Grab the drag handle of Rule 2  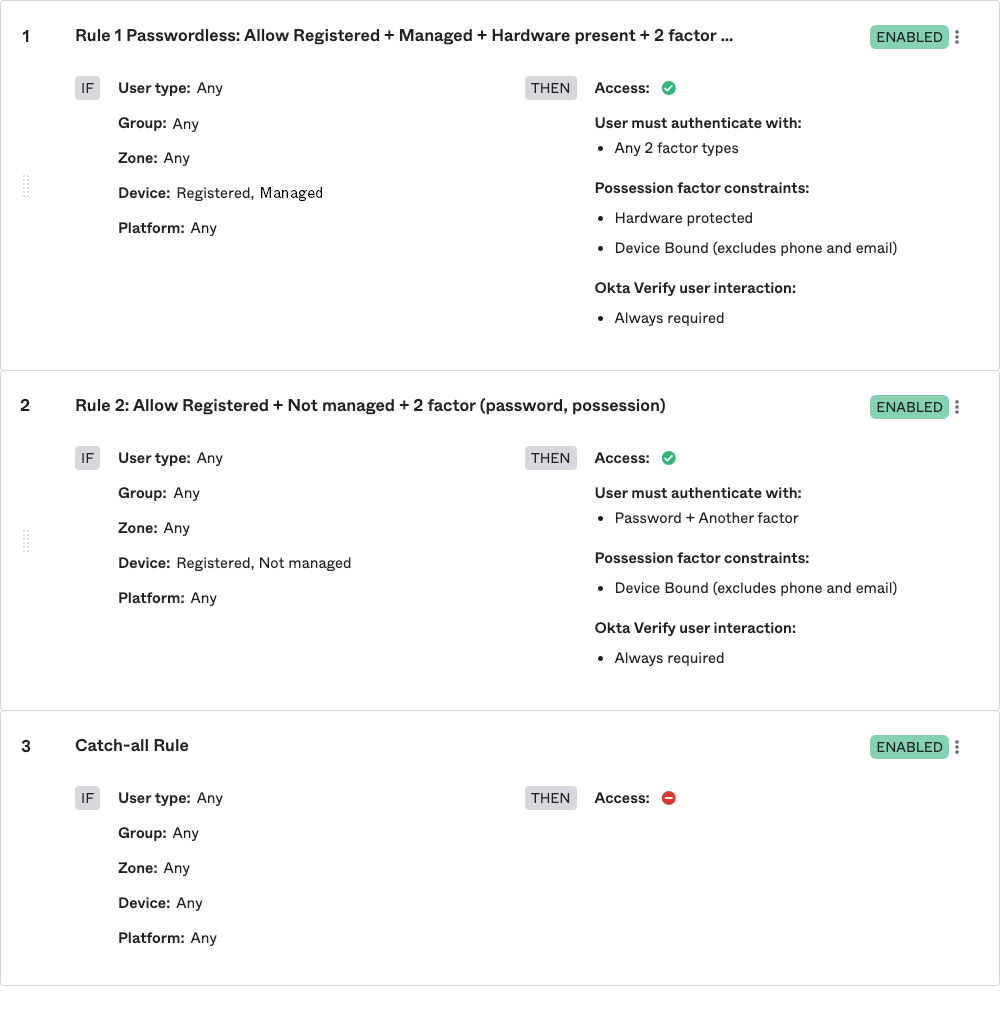26,541
